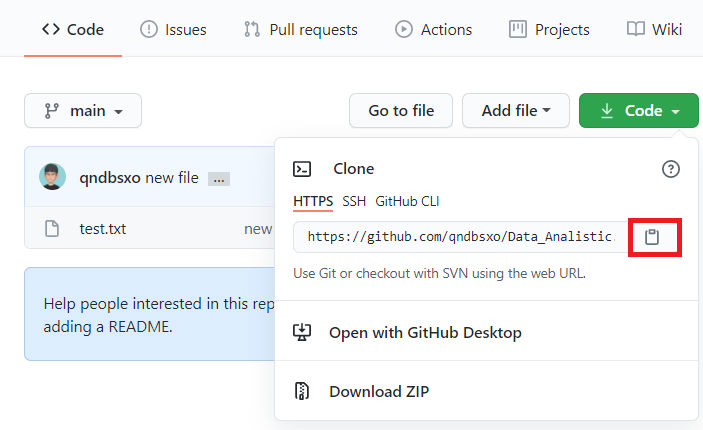Click the terminal Clone icon
This screenshot has width=703, height=430.
302,169
